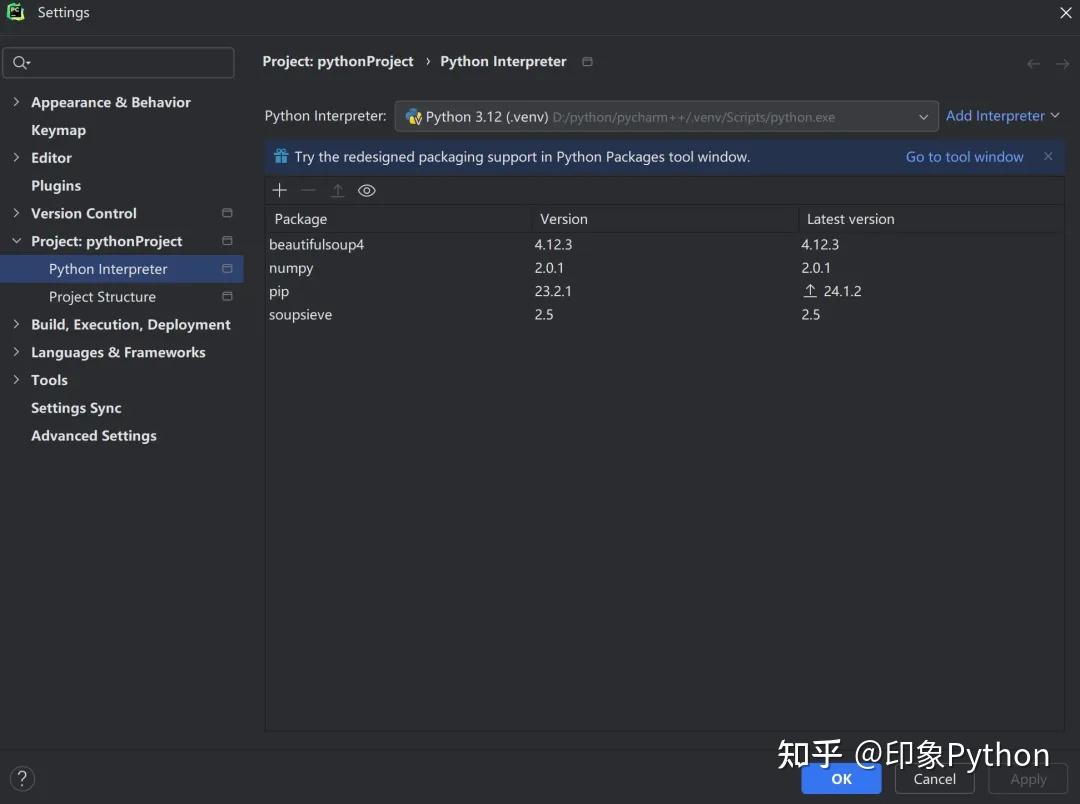Viewport: 1080px width, 804px height.
Task: Expand Build, Execution, Deployment section
Action: point(16,324)
